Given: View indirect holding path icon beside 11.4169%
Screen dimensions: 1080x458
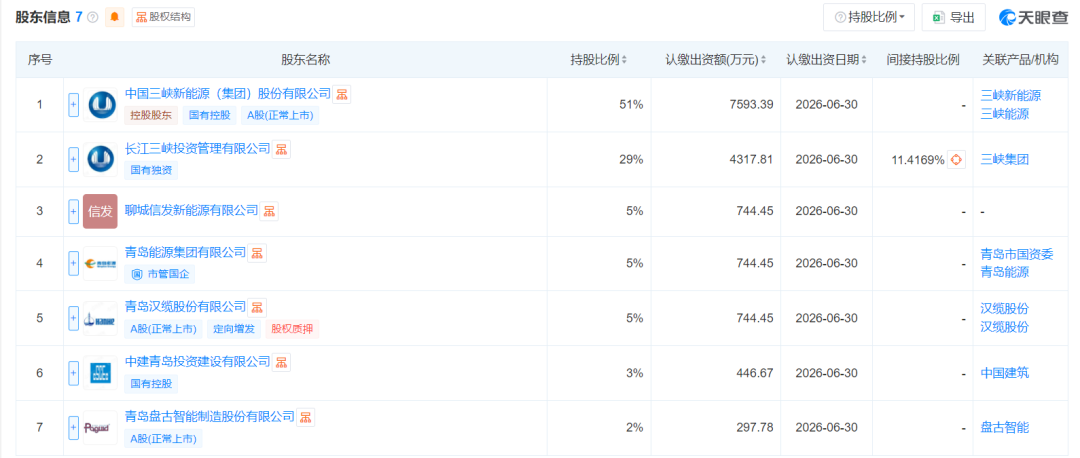Looking at the screenshot, I should tap(956, 159).
